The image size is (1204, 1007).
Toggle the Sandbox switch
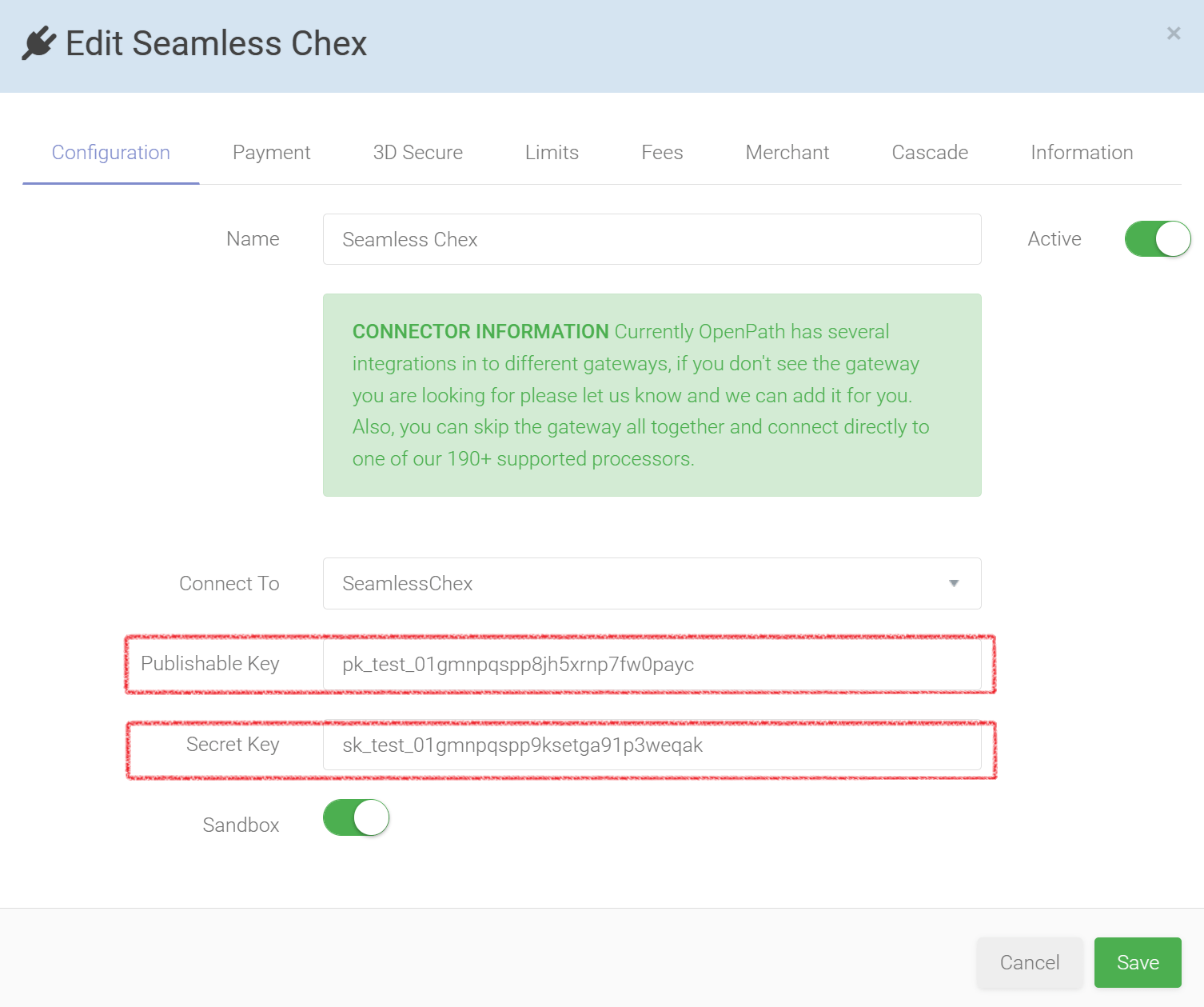[356, 817]
